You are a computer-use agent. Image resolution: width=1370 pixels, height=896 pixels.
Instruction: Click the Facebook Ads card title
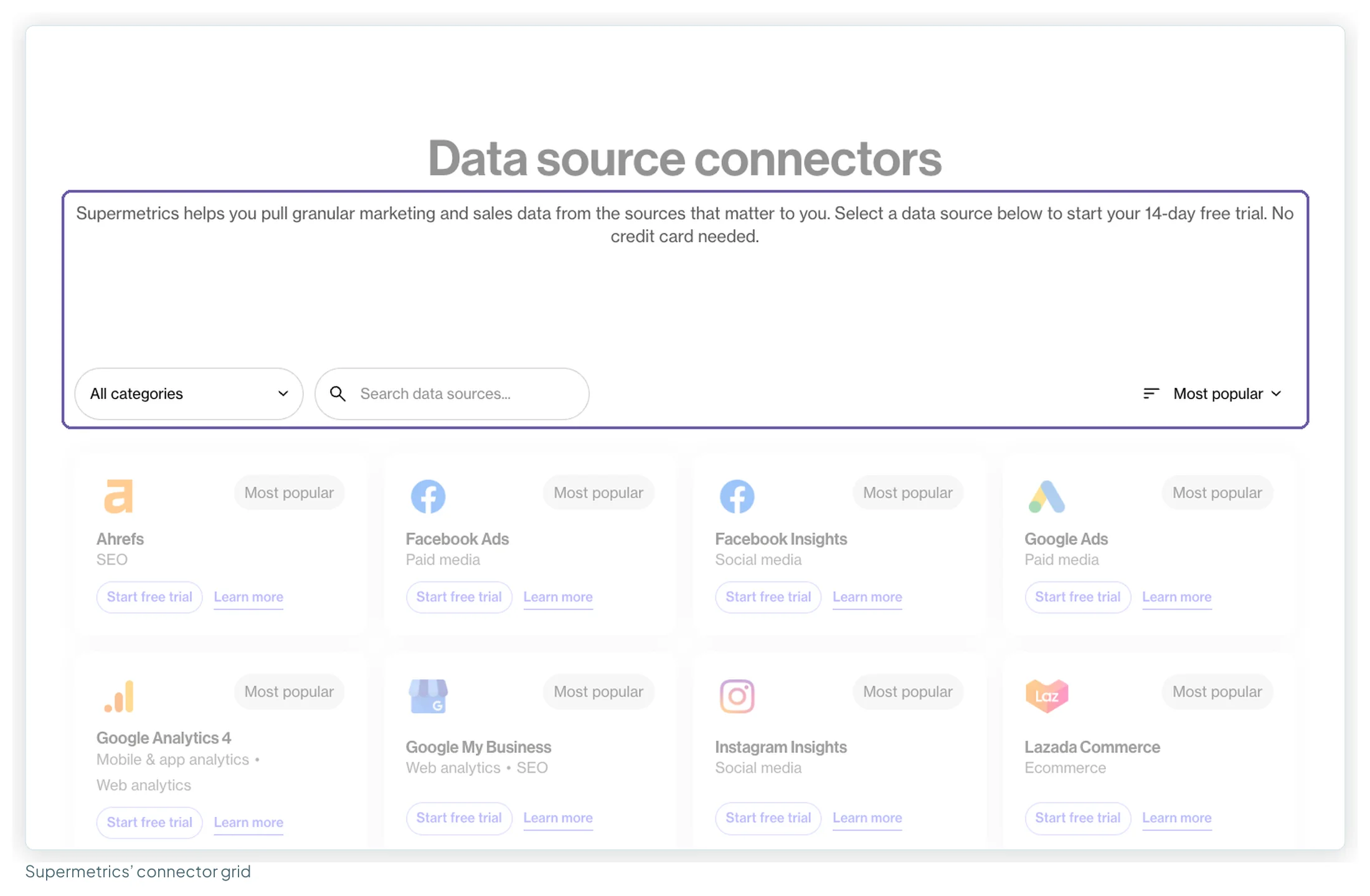tap(457, 539)
